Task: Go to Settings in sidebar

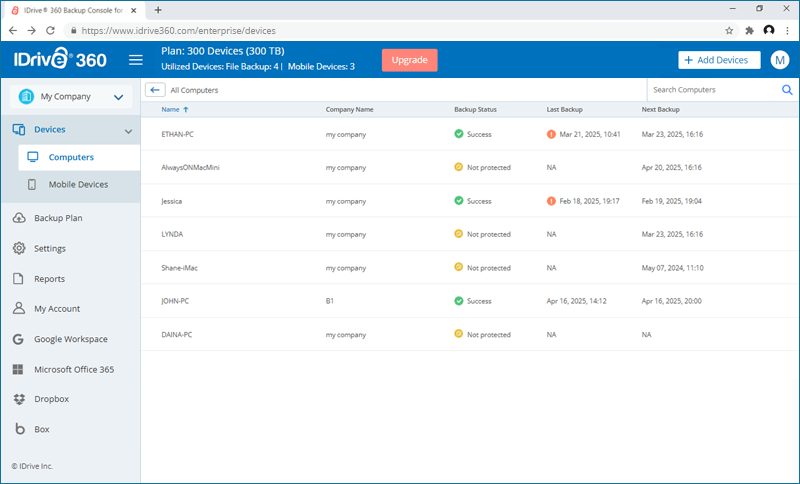Action: pos(50,249)
